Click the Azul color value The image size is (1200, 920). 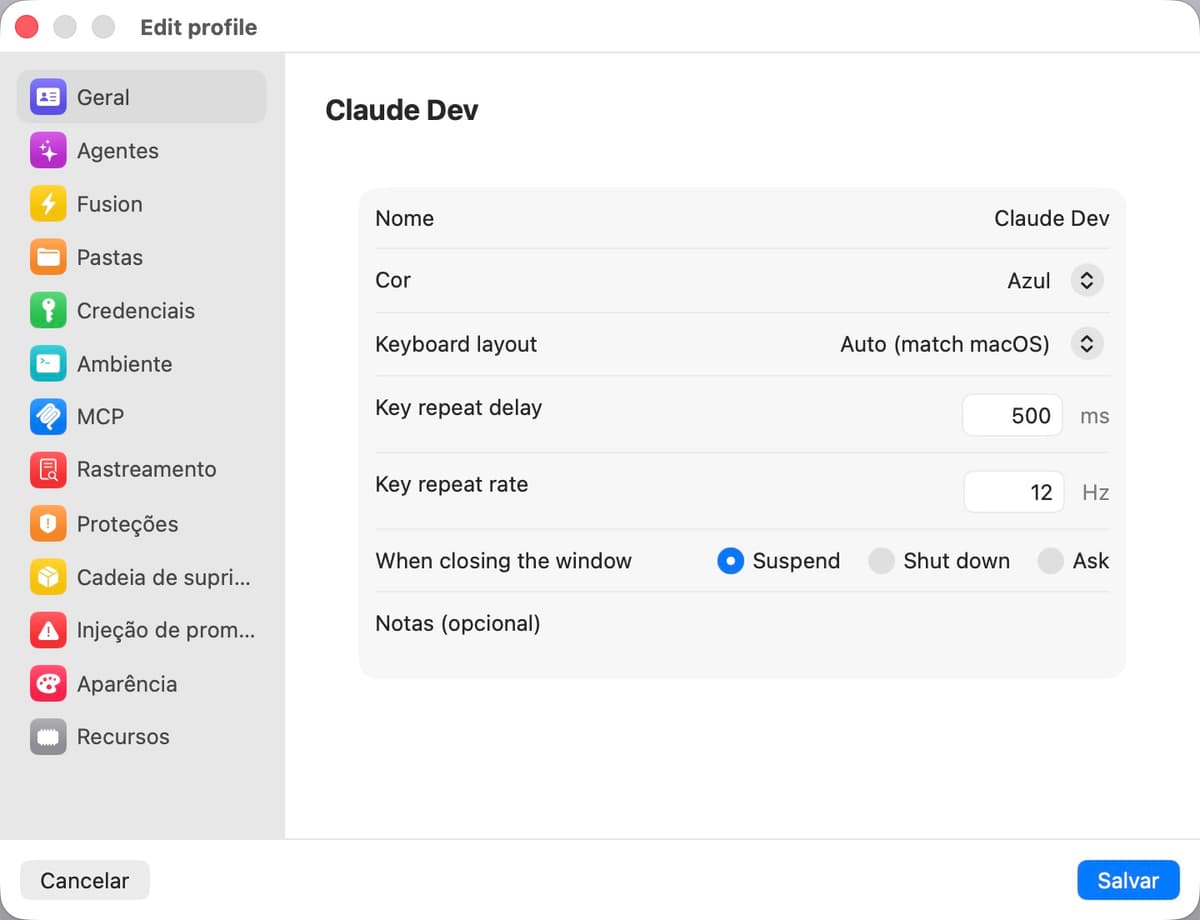(1028, 281)
